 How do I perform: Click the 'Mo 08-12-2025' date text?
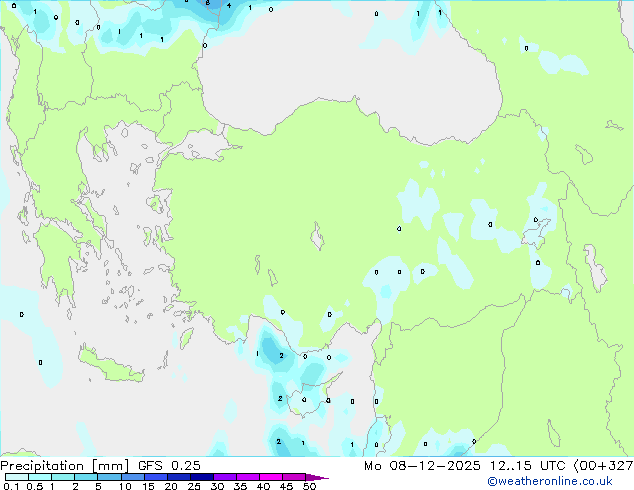(x=423, y=466)
